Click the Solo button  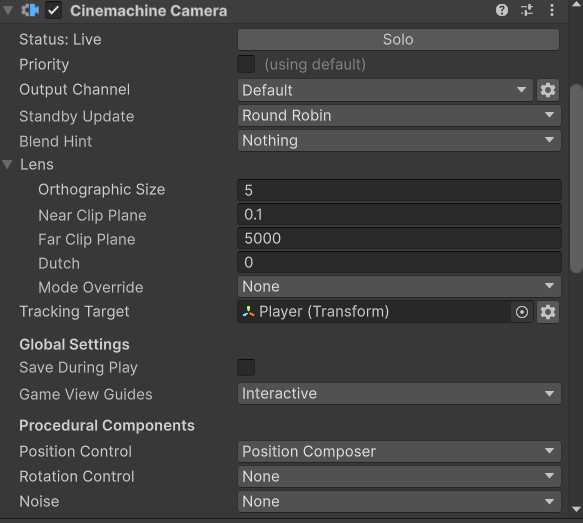point(398,39)
